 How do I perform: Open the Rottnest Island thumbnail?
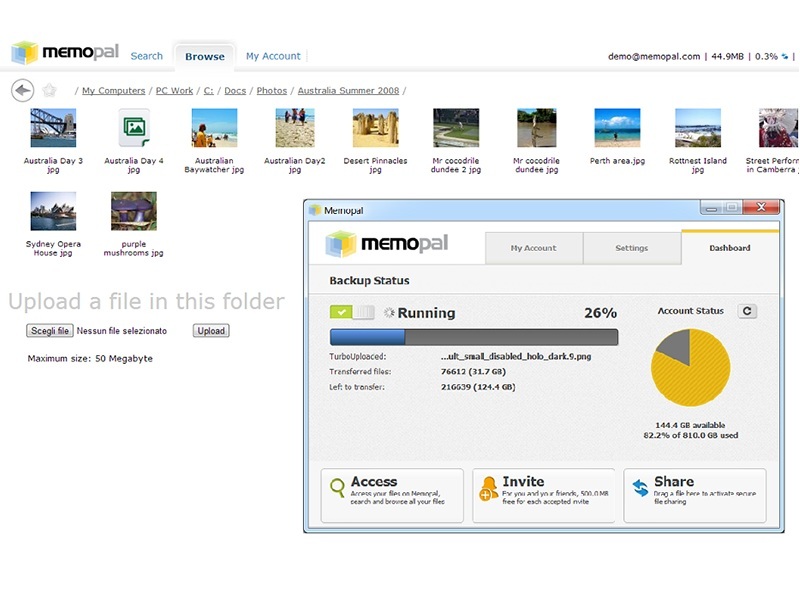coord(698,128)
